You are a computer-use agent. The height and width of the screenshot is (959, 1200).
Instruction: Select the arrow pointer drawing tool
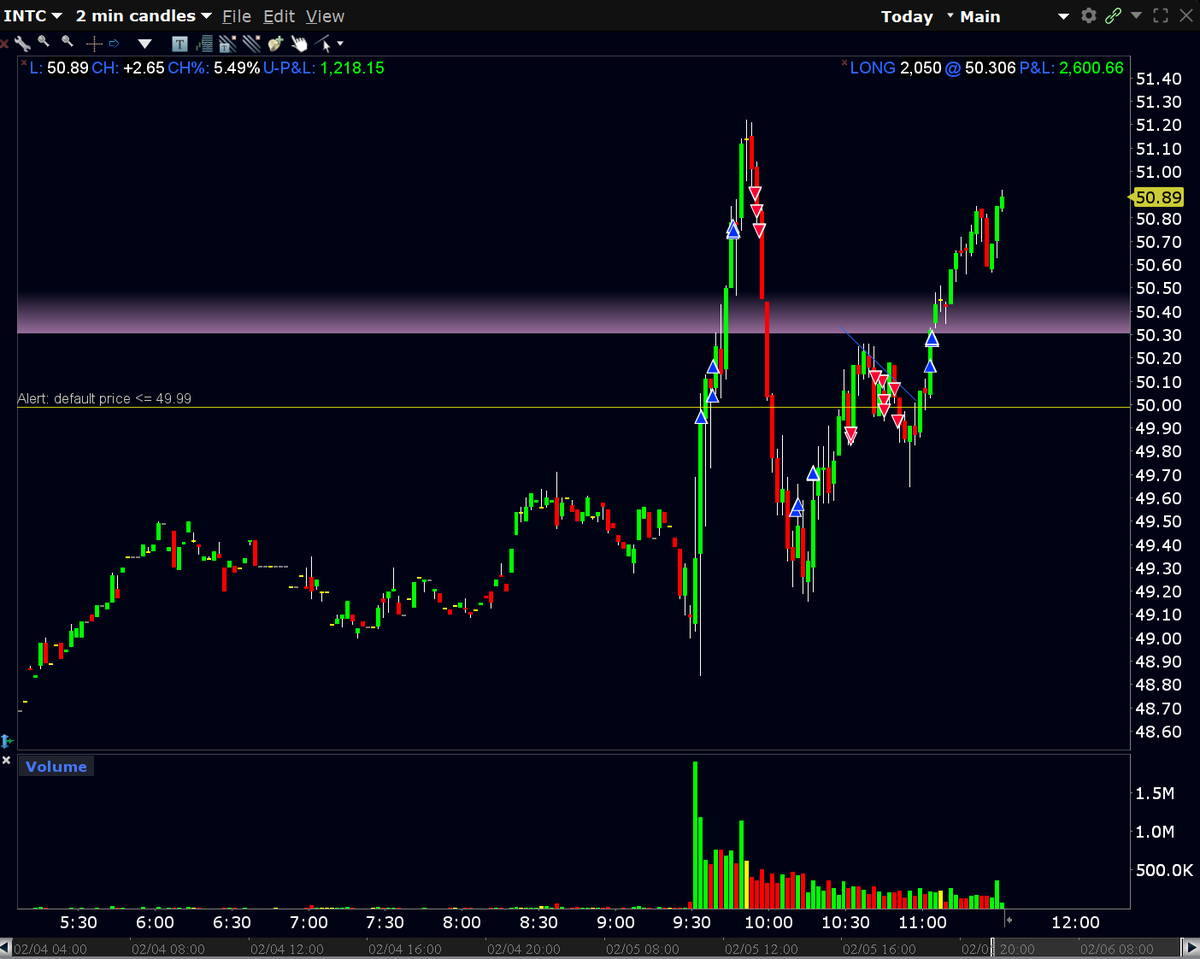point(323,44)
